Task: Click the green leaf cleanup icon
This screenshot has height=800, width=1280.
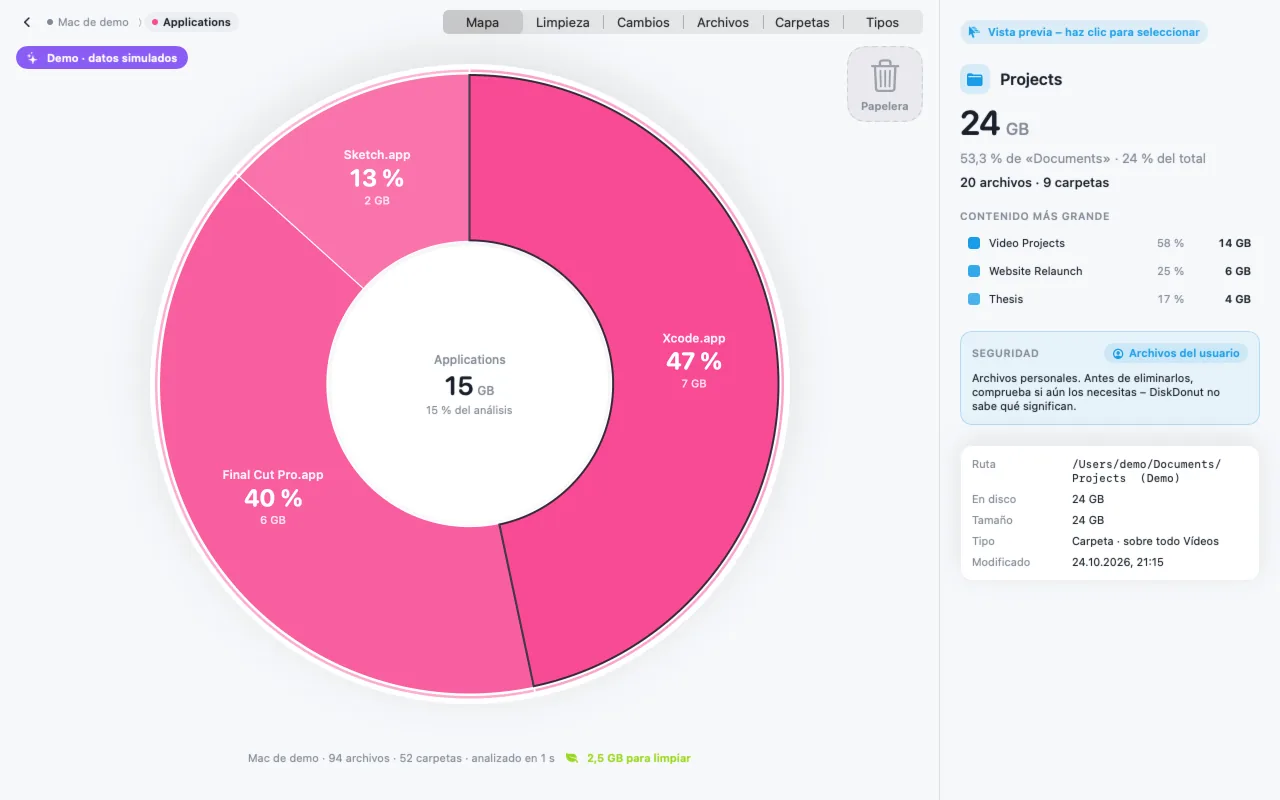Action: tap(572, 758)
